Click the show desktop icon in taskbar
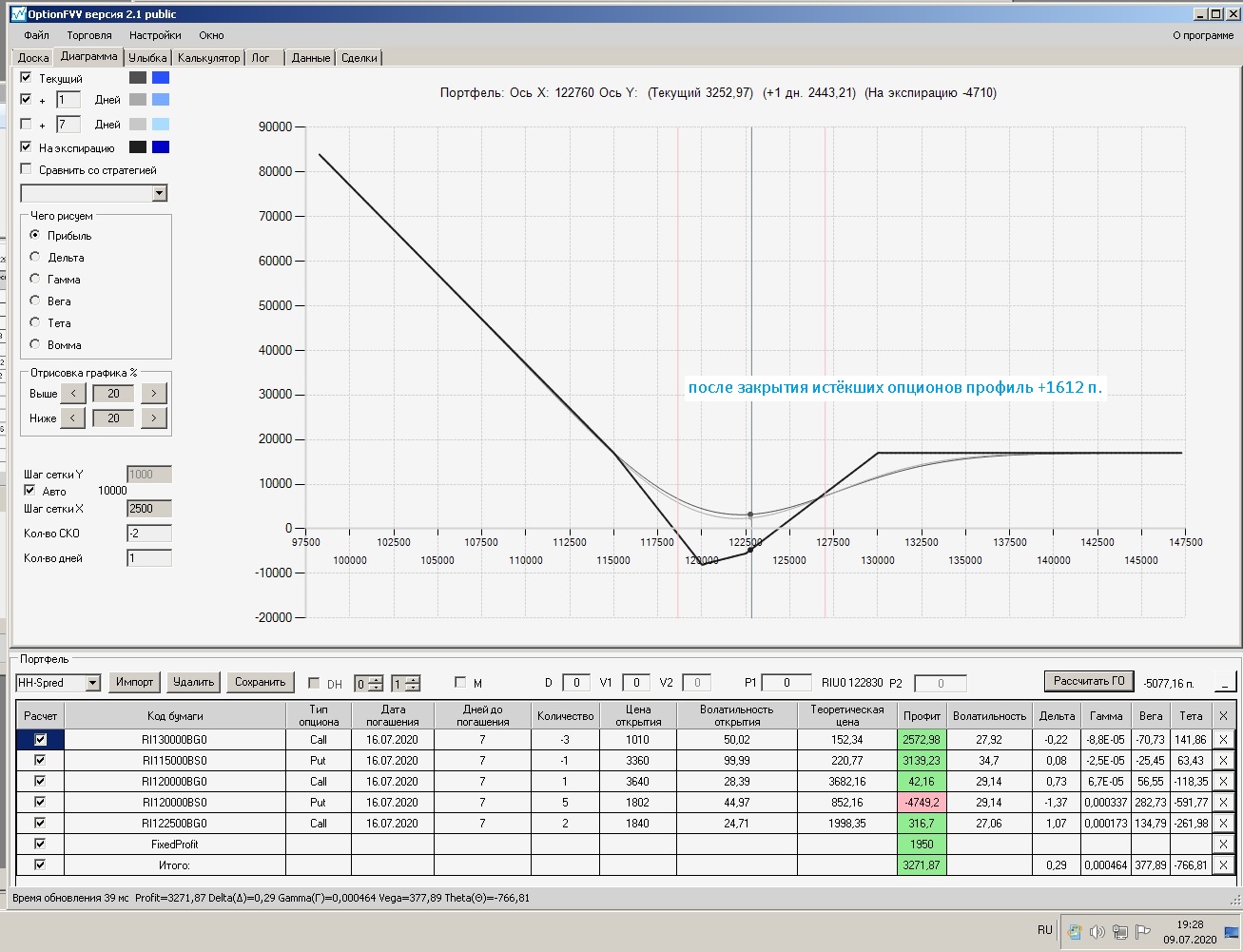The image size is (1243, 952). (1232, 932)
